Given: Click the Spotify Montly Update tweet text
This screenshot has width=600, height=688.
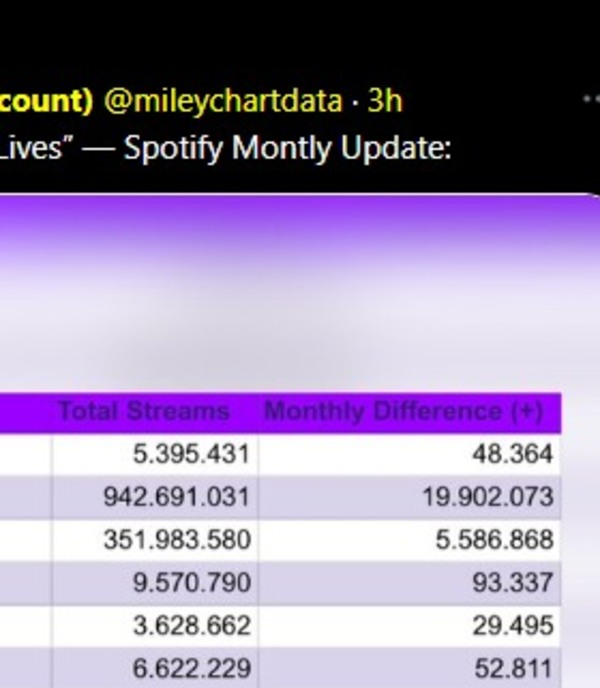Looking at the screenshot, I should 225,148.
